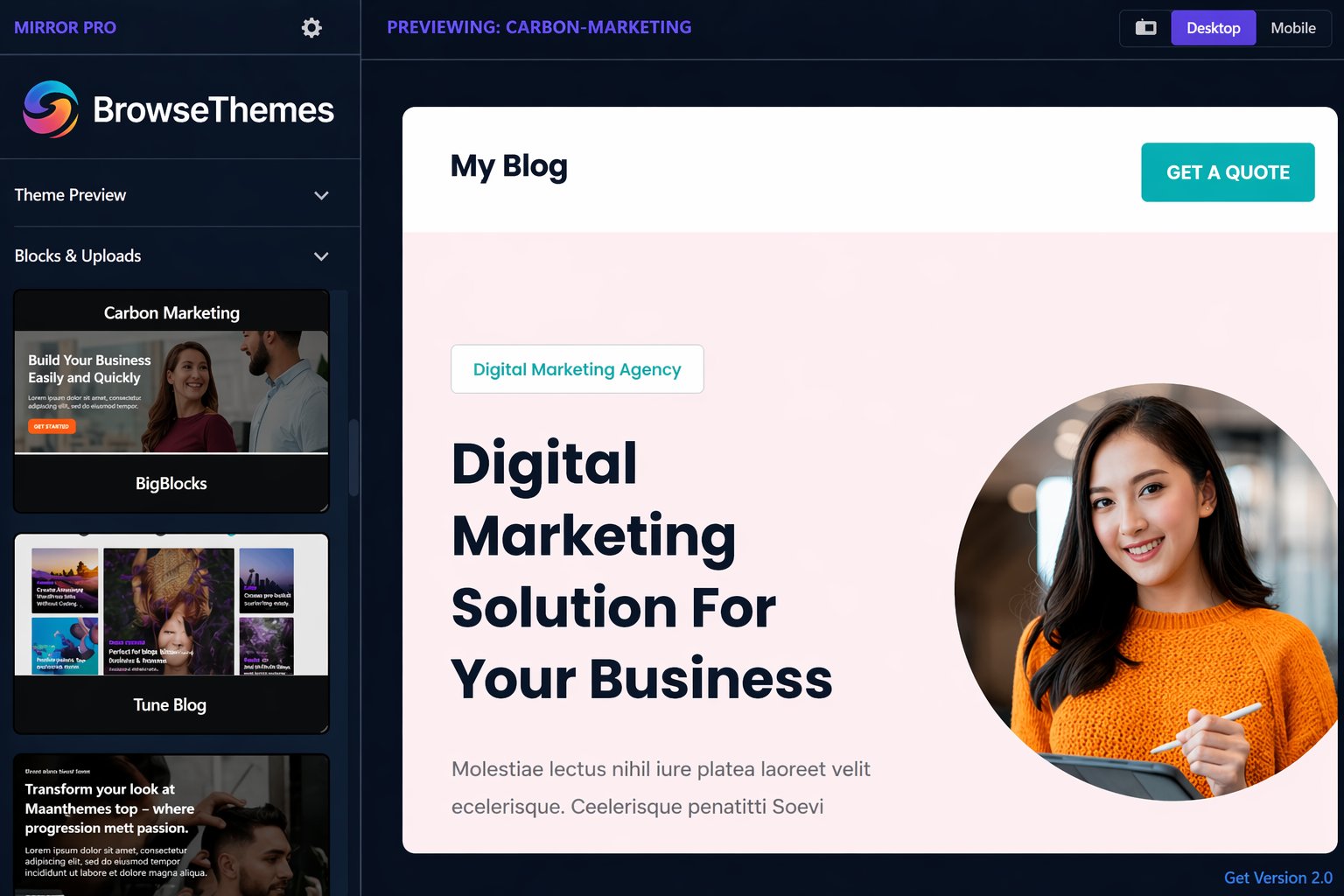The height and width of the screenshot is (896, 1344).
Task: Click the Theme Preview section label
Action: (x=70, y=195)
